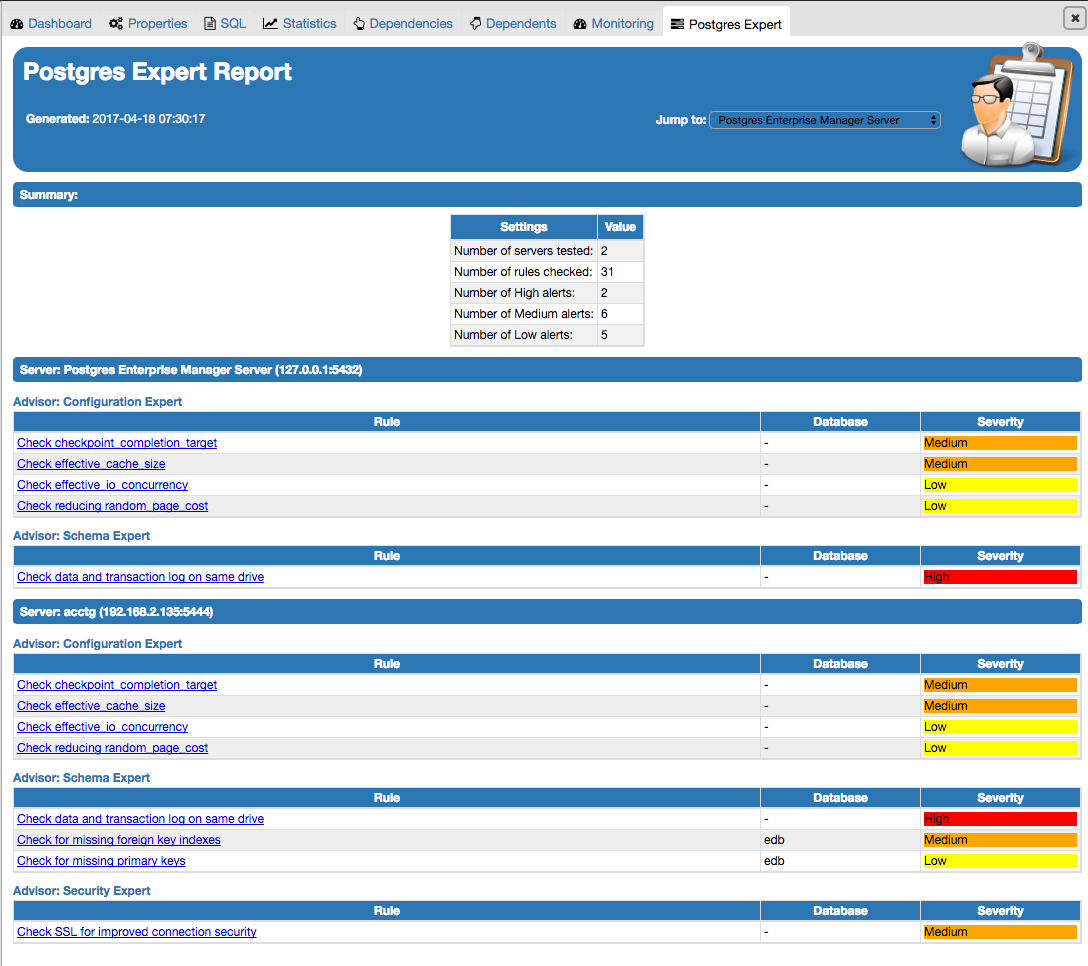Click the yellow Low severity for missing primary keys
1088x966 pixels.
(x=1000, y=861)
